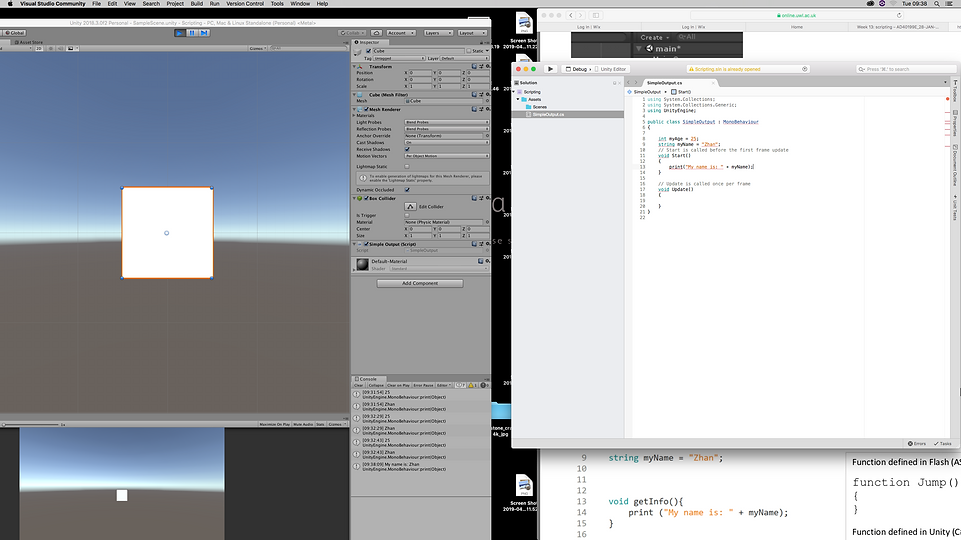Toggle console error messages filter
The height and width of the screenshot is (540, 961).
(x=484, y=386)
